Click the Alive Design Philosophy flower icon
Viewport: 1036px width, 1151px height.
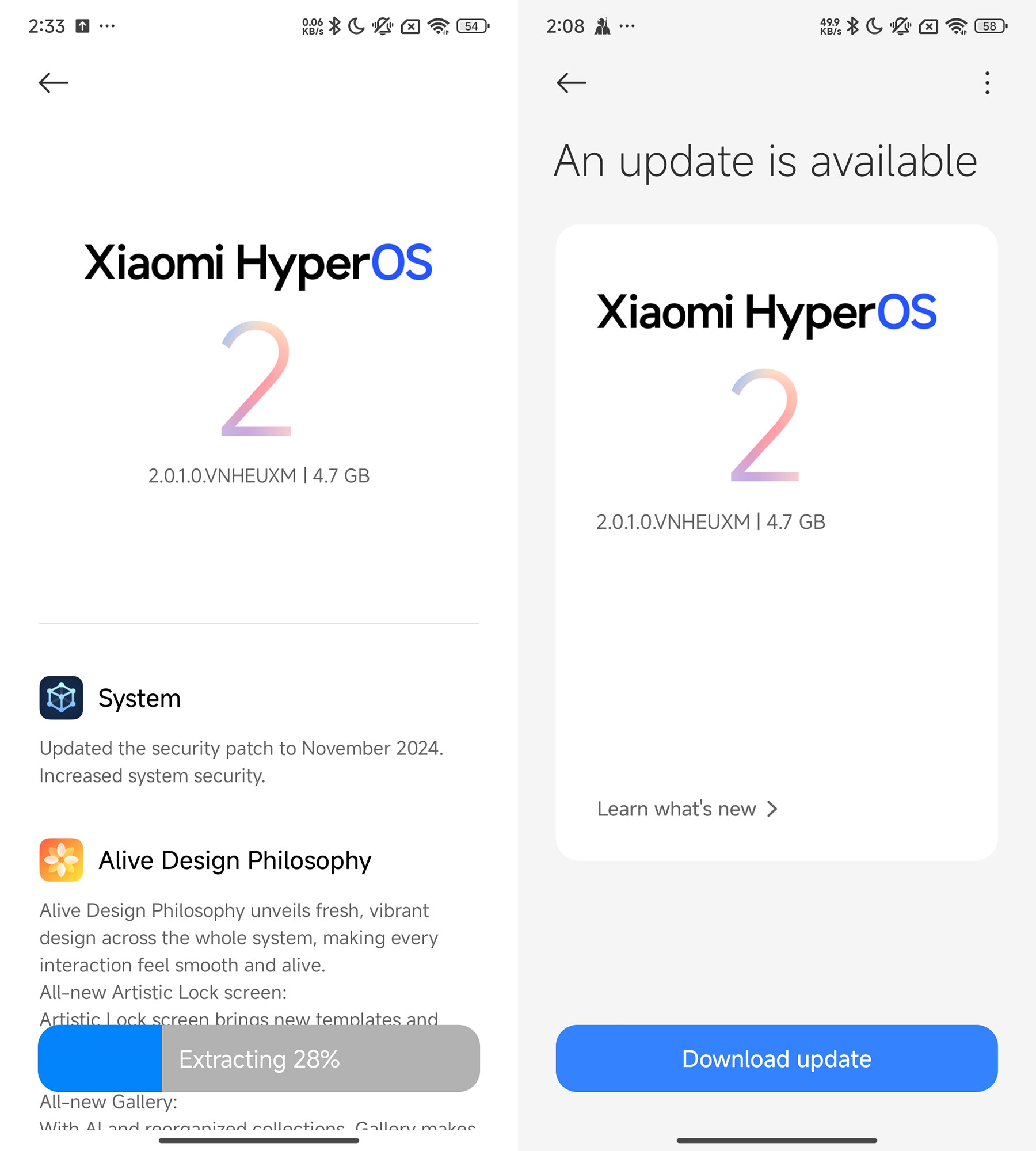click(61, 860)
